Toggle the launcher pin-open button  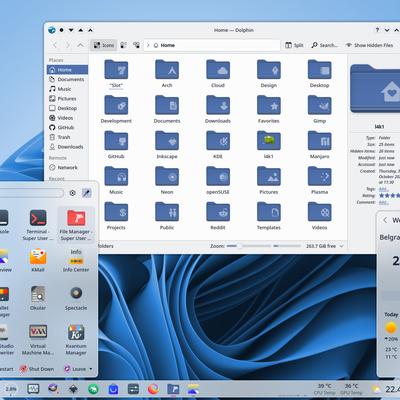point(87,193)
